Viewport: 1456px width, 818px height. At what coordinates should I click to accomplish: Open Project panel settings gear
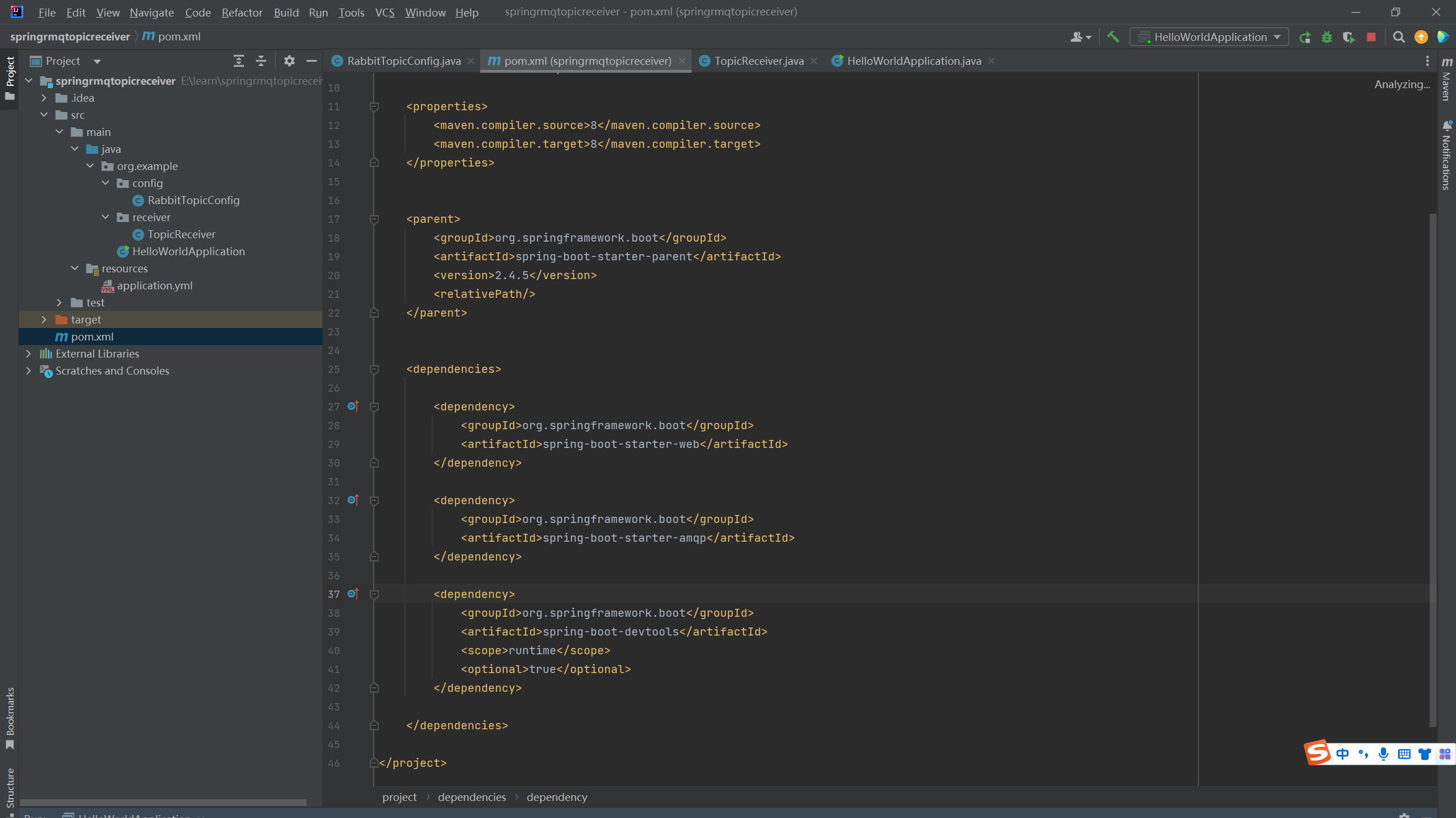[289, 61]
